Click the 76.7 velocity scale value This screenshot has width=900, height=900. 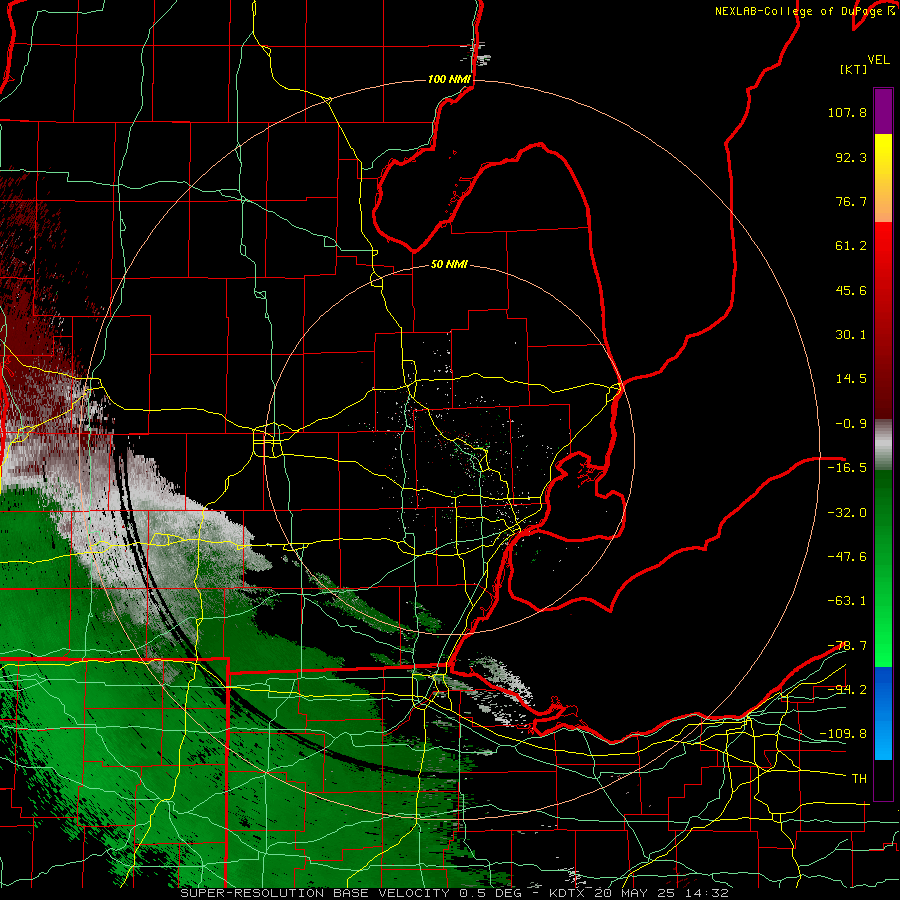coord(851,201)
